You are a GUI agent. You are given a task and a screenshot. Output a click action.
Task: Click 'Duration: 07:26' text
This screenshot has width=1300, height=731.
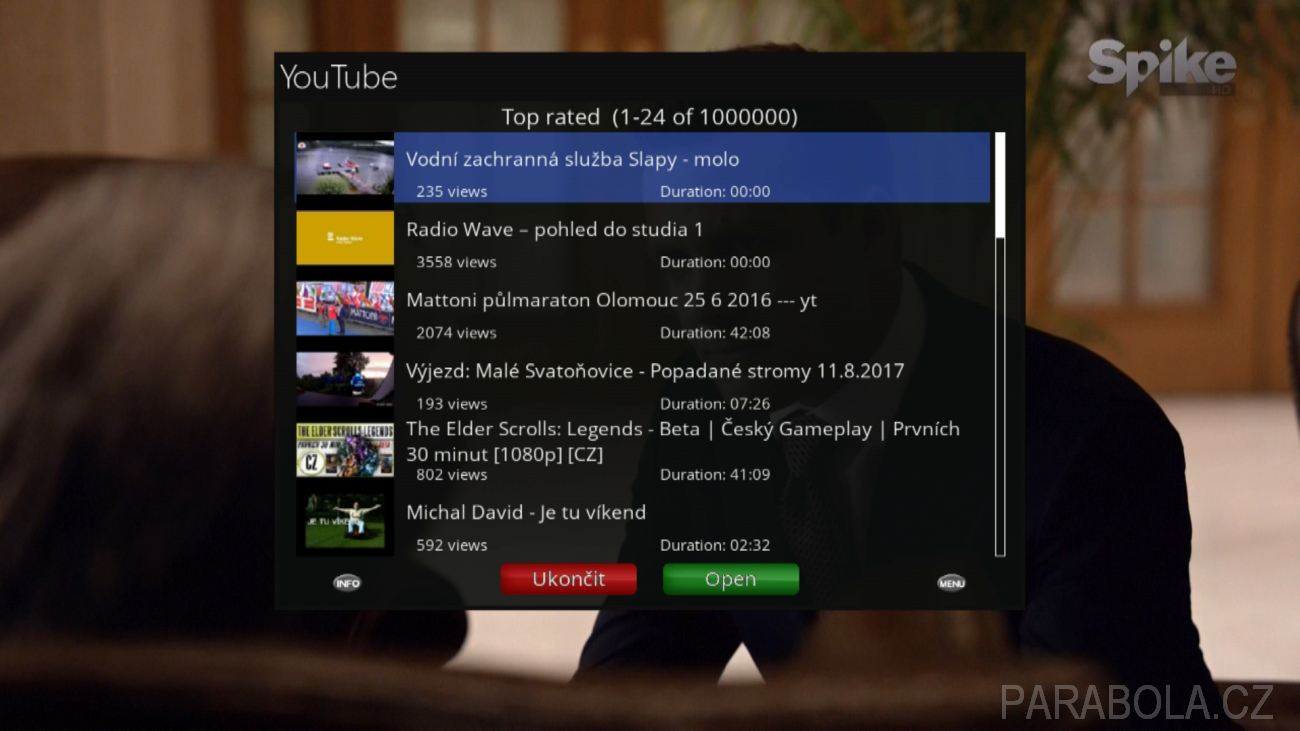click(x=715, y=404)
